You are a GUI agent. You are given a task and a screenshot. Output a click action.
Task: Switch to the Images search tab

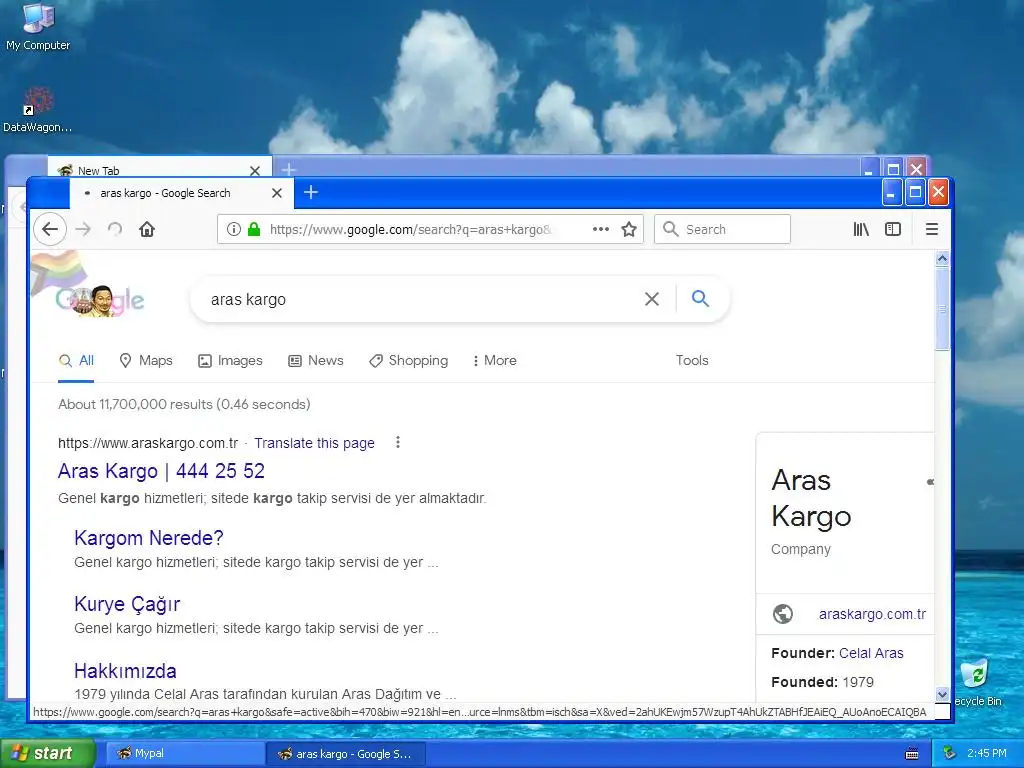(230, 360)
